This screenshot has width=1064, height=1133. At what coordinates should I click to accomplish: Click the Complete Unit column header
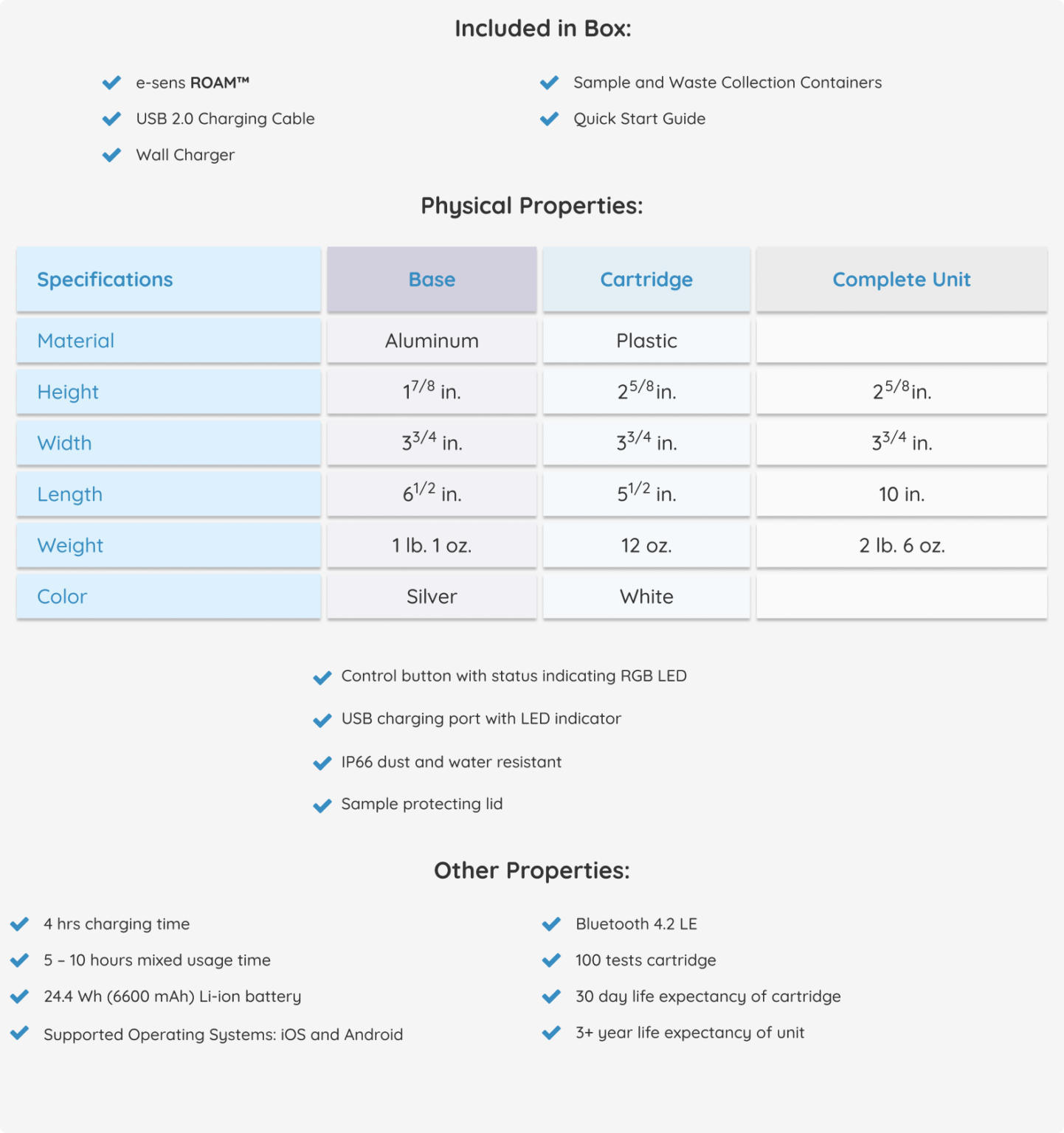point(901,280)
